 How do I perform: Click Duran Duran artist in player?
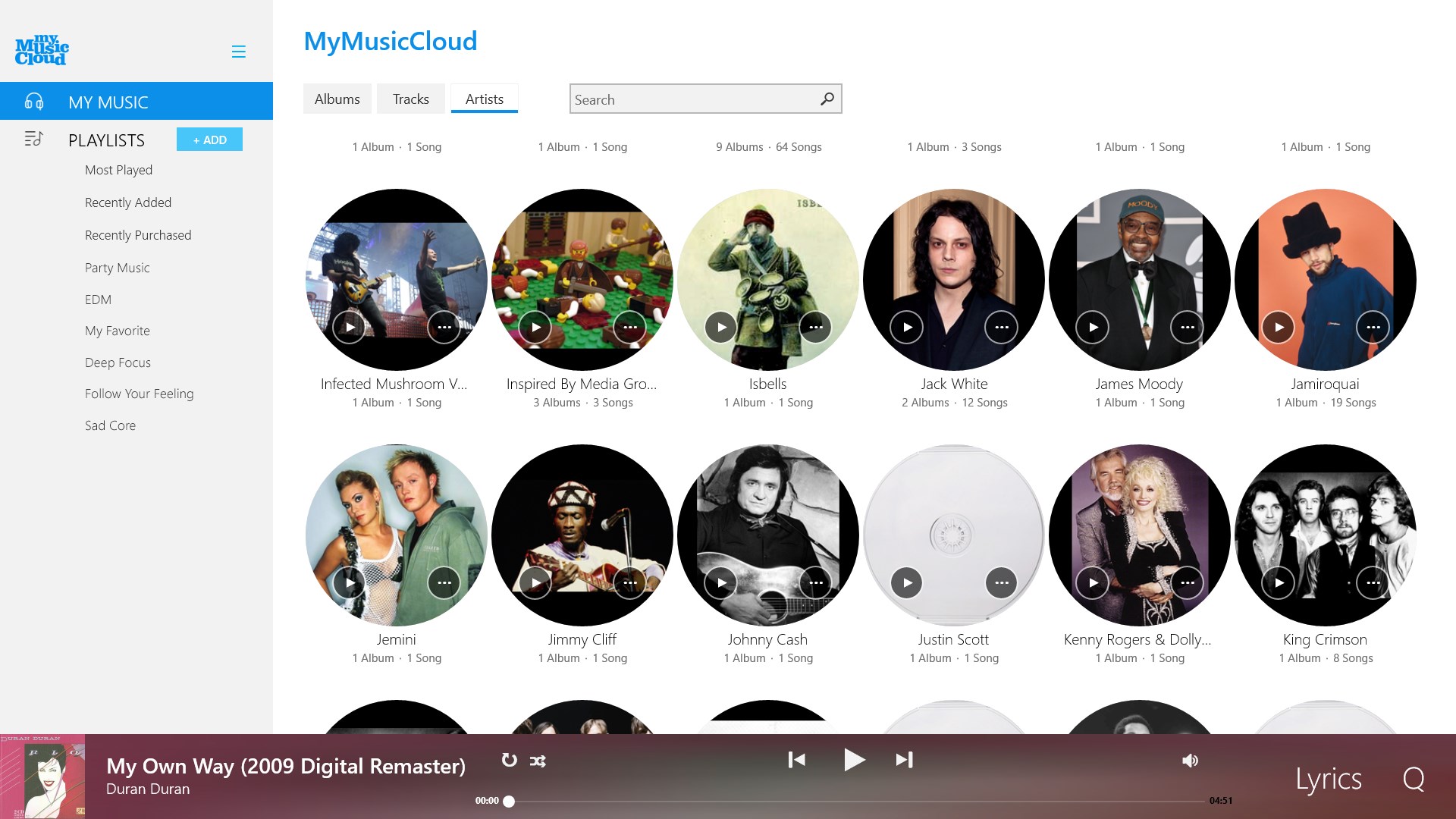(148, 789)
